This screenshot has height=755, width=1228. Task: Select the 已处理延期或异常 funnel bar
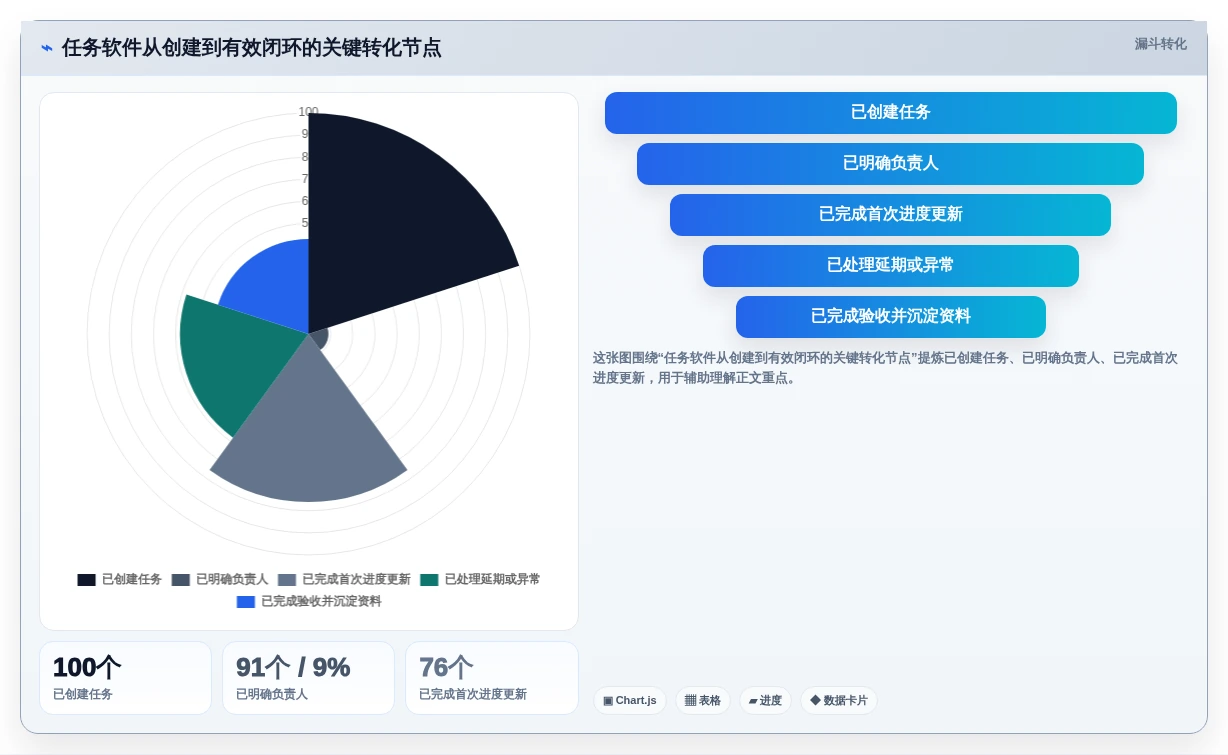click(890, 266)
